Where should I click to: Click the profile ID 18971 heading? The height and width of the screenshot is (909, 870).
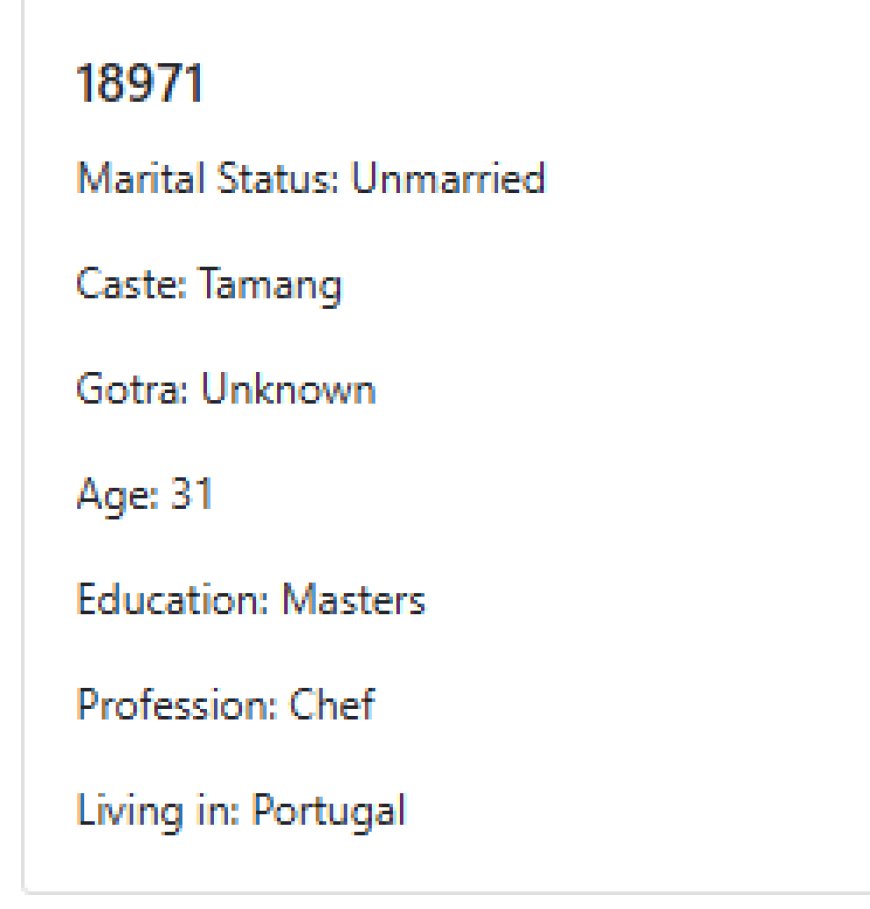[140, 83]
